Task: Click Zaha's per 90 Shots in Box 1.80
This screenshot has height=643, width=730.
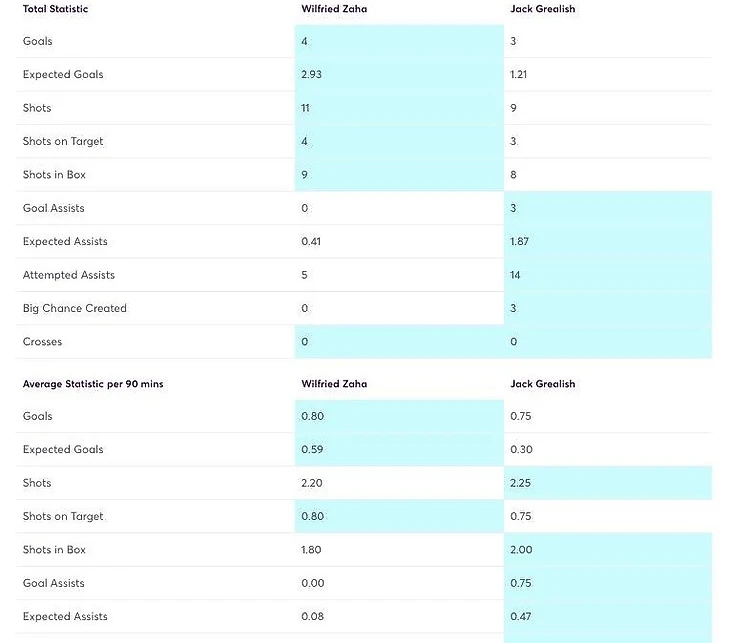Action: (x=312, y=550)
